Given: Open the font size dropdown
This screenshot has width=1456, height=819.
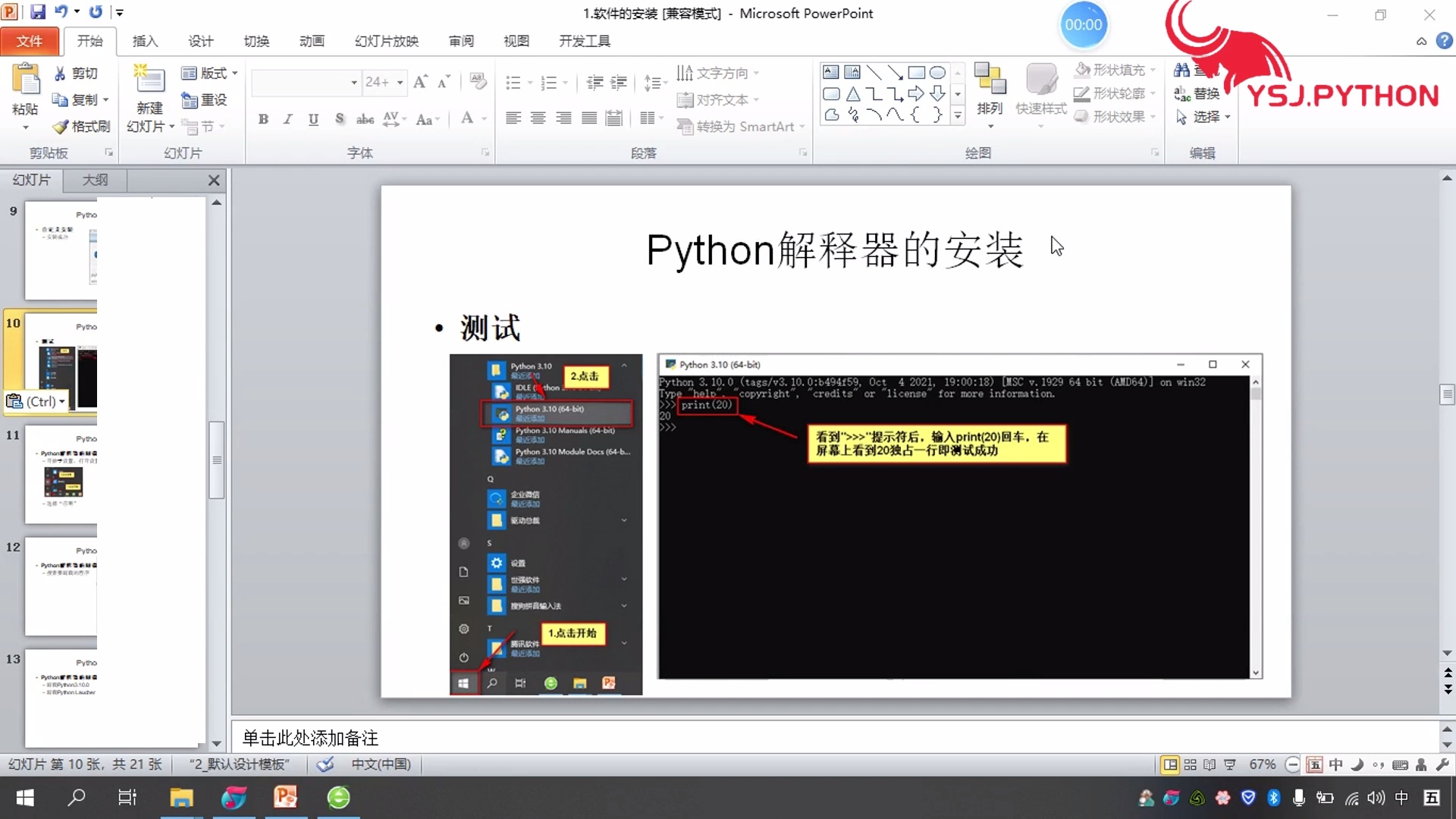Looking at the screenshot, I should 400,82.
